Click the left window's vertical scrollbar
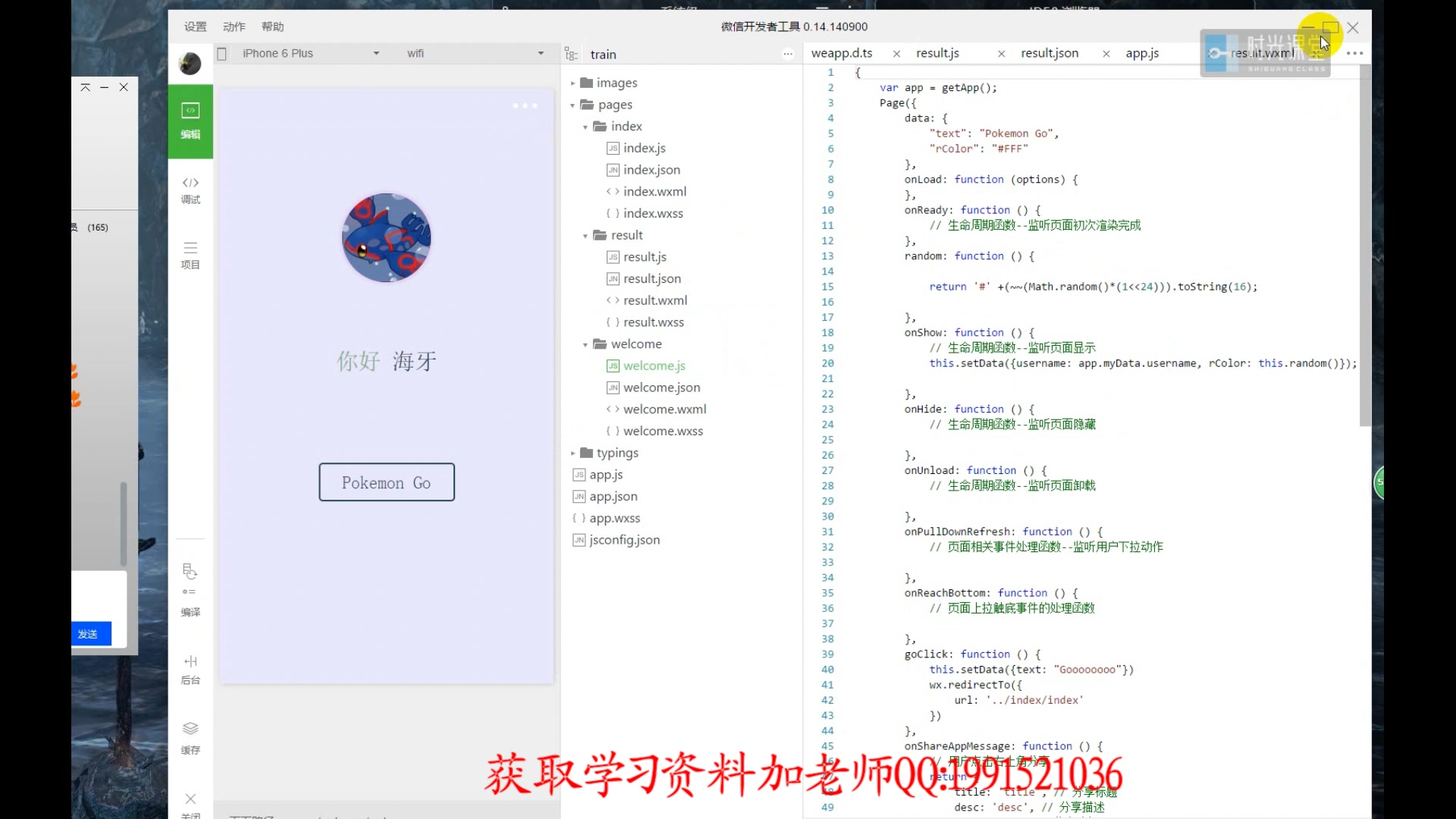Viewport: 1456px width, 819px height. point(123,524)
